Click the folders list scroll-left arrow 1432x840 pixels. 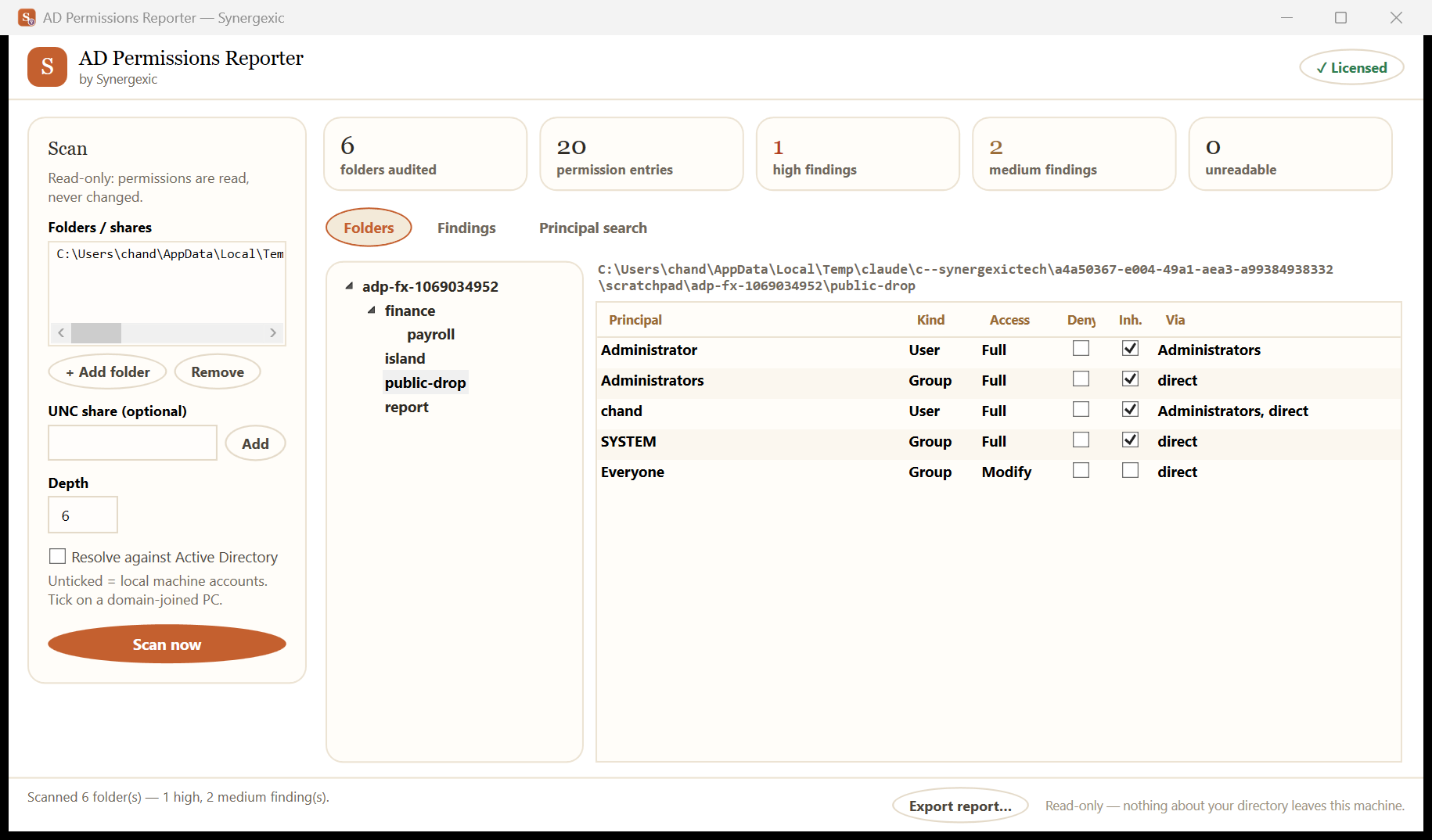coord(61,332)
